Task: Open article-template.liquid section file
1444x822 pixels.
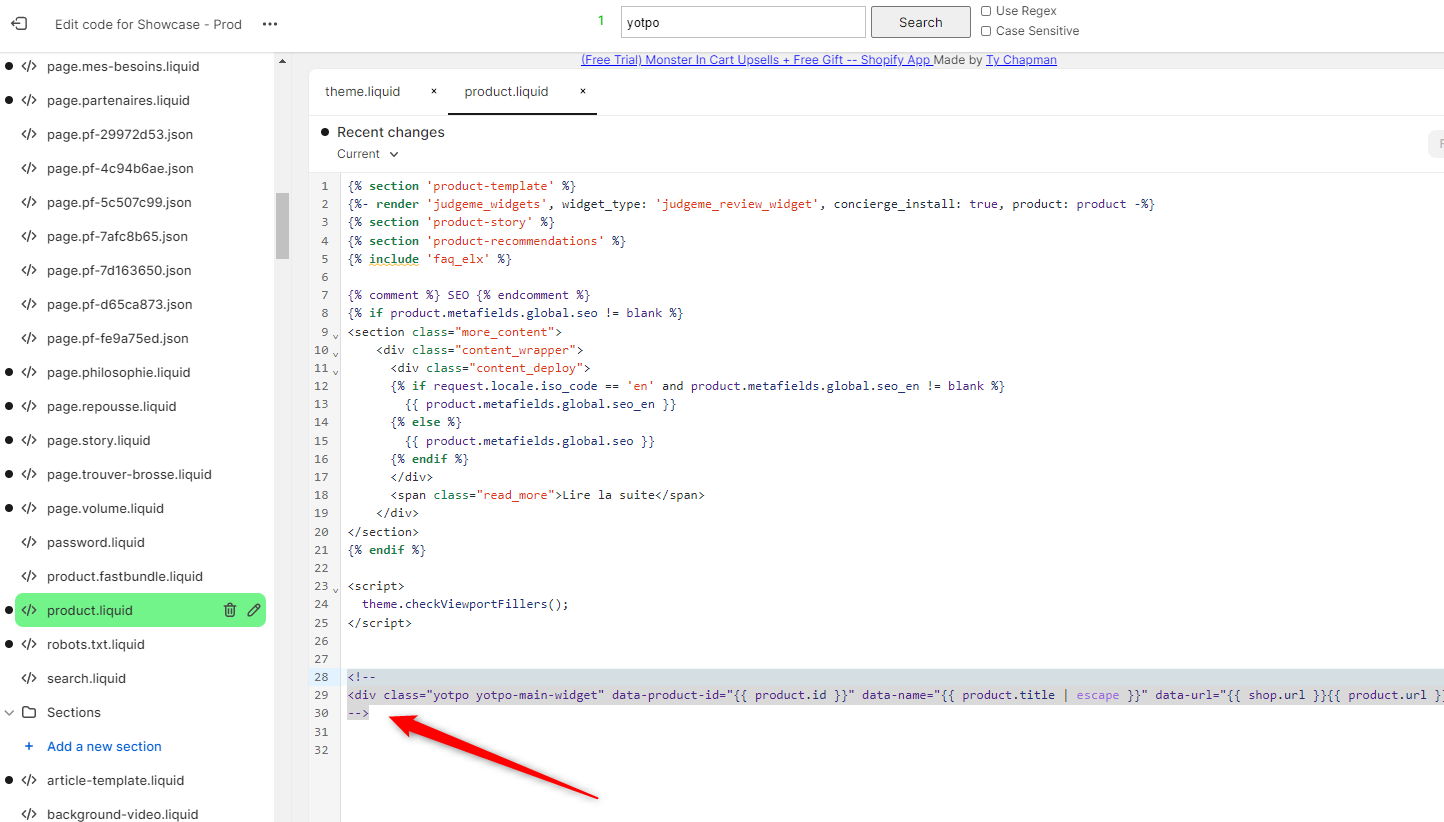Action: click(115, 780)
